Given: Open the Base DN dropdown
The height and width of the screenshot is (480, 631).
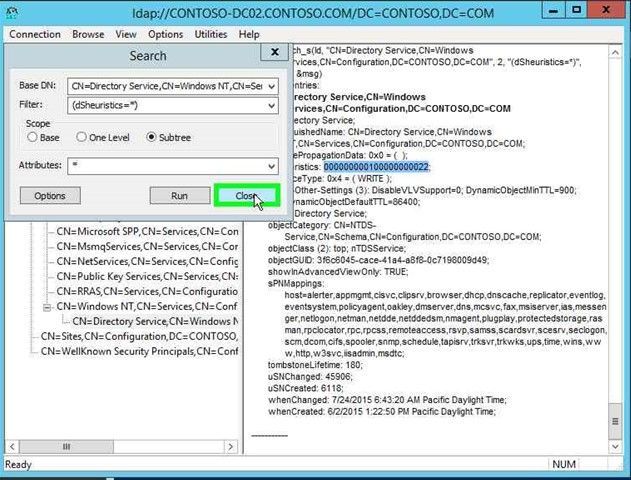Looking at the screenshot, I should (x=272, y=87).
